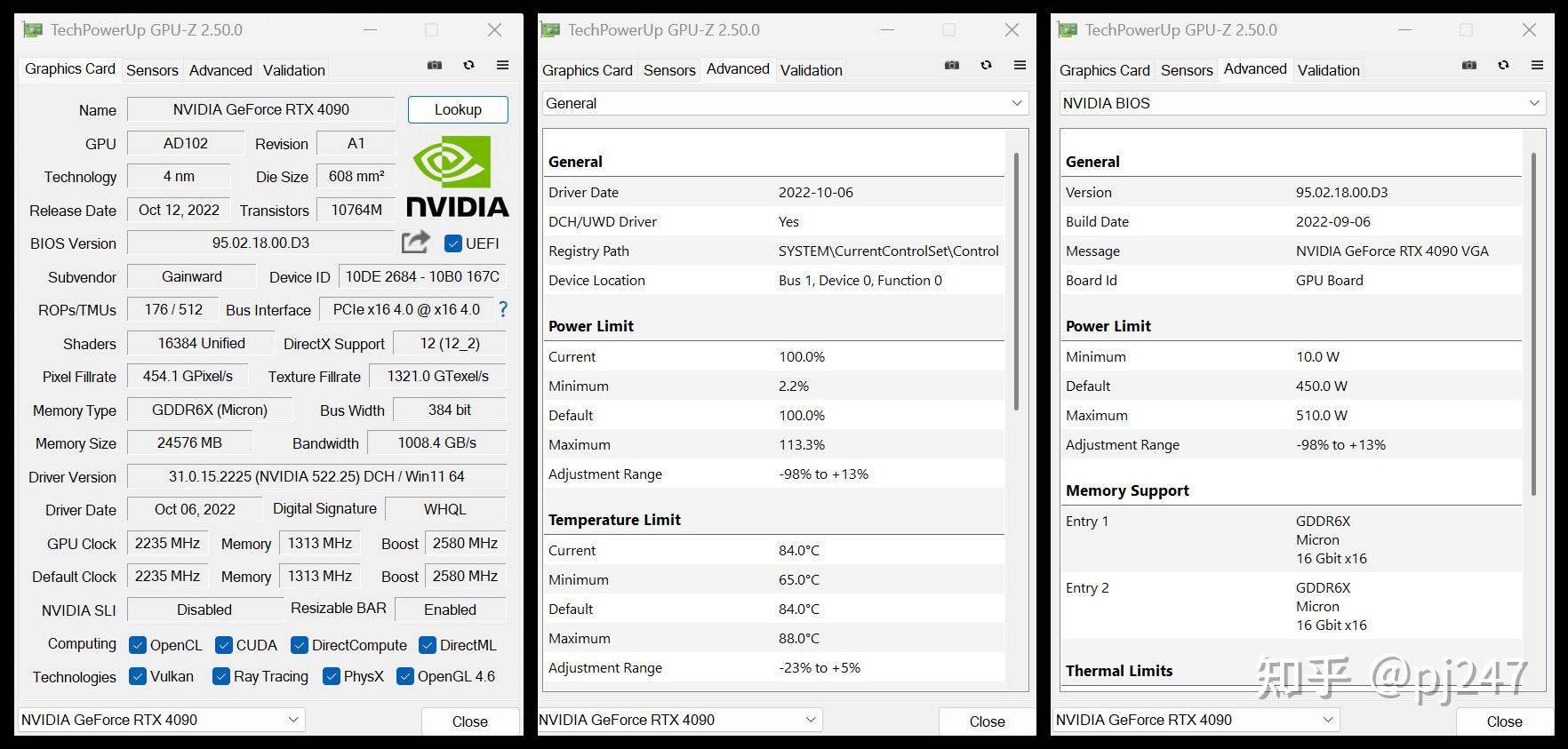Image resolution: width=1568 pixels, height=749 pixels.
Task: Click the Resizable BAR field showing Enabled
Action: click(x=451, y=610)
